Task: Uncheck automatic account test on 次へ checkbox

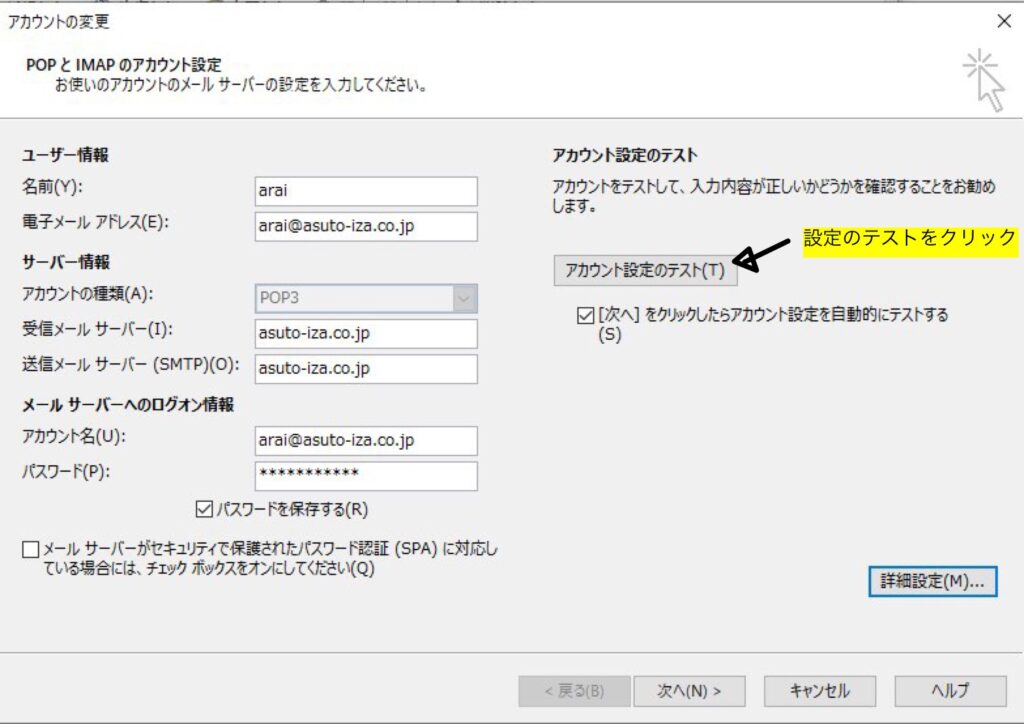Action: click(584, 315)
